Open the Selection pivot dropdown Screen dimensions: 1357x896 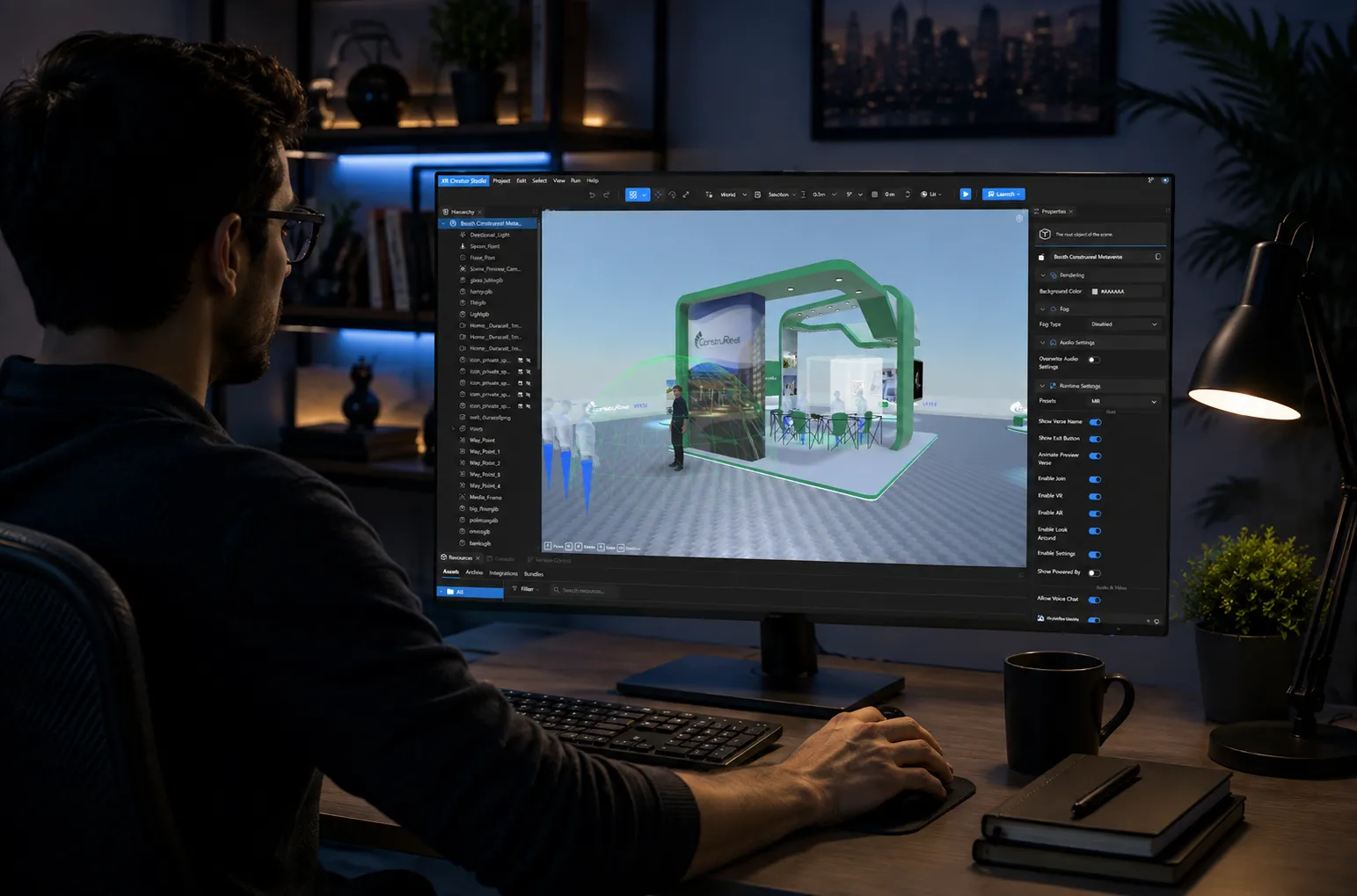782,194
